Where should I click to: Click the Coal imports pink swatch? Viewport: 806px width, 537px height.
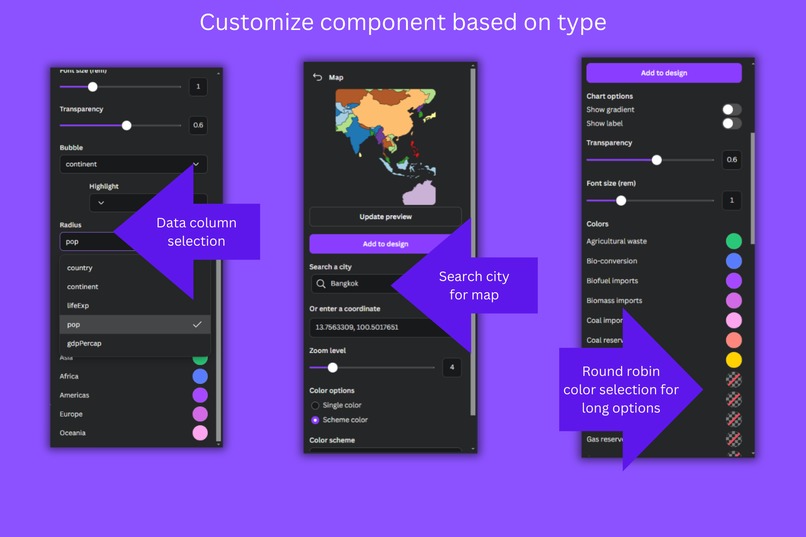(734, 320)
